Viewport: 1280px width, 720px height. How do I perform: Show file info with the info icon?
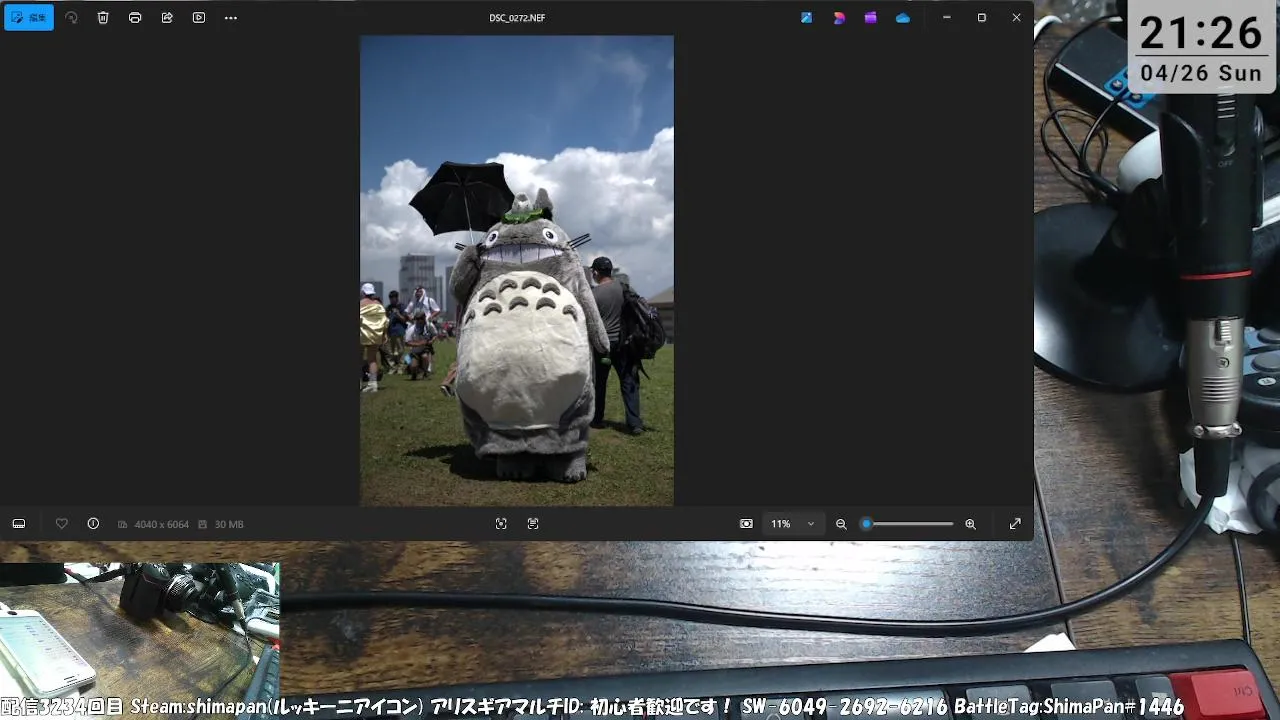93,524
